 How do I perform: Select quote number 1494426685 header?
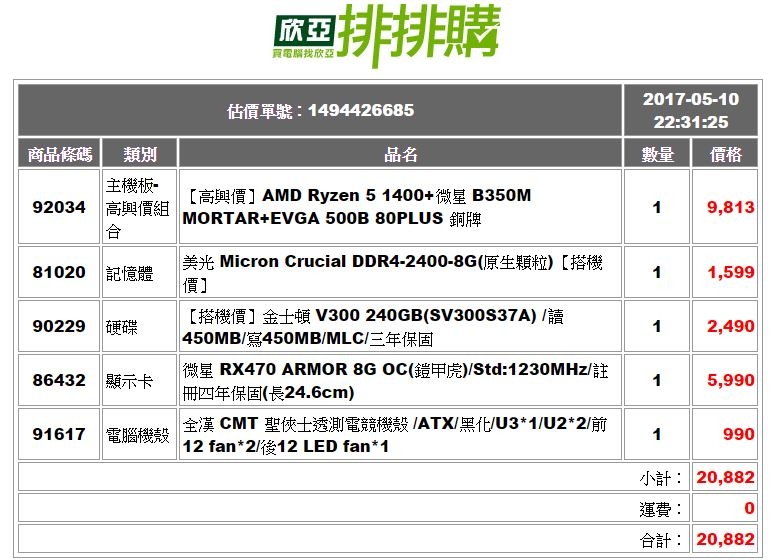(321, 110)
